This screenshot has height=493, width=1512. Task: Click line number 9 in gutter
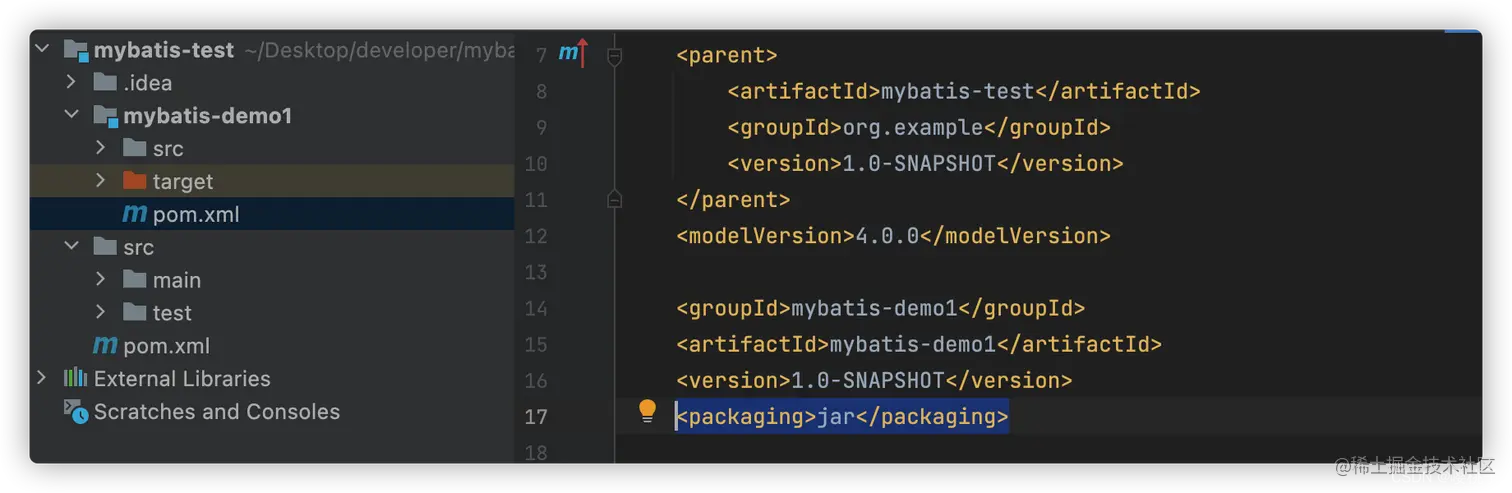click(x=541, y=127)
